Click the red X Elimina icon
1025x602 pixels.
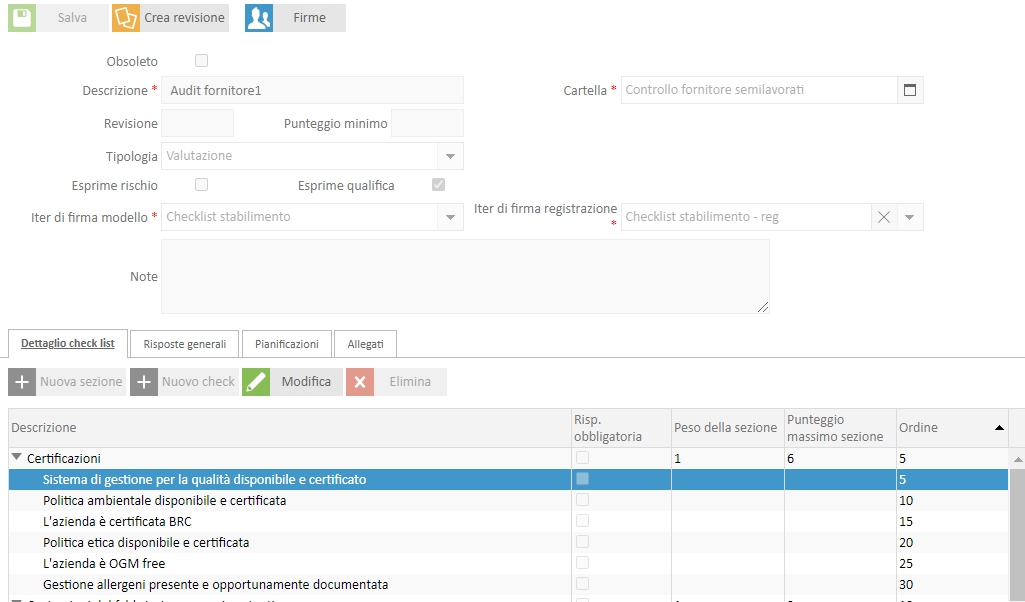[360, 382]
